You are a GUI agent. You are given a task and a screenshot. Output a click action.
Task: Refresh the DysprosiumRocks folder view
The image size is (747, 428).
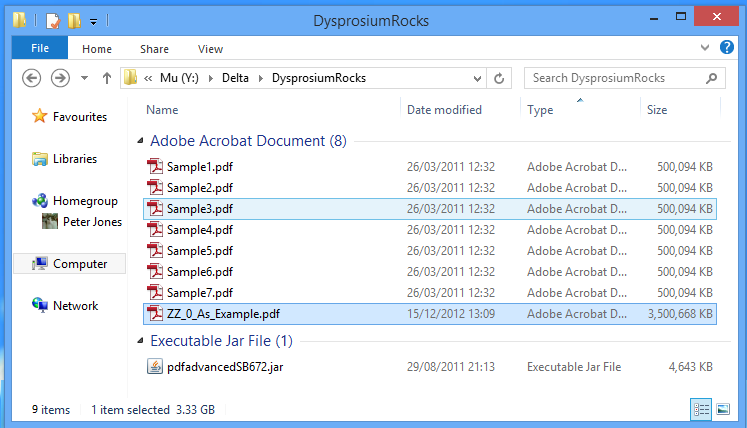502,78
